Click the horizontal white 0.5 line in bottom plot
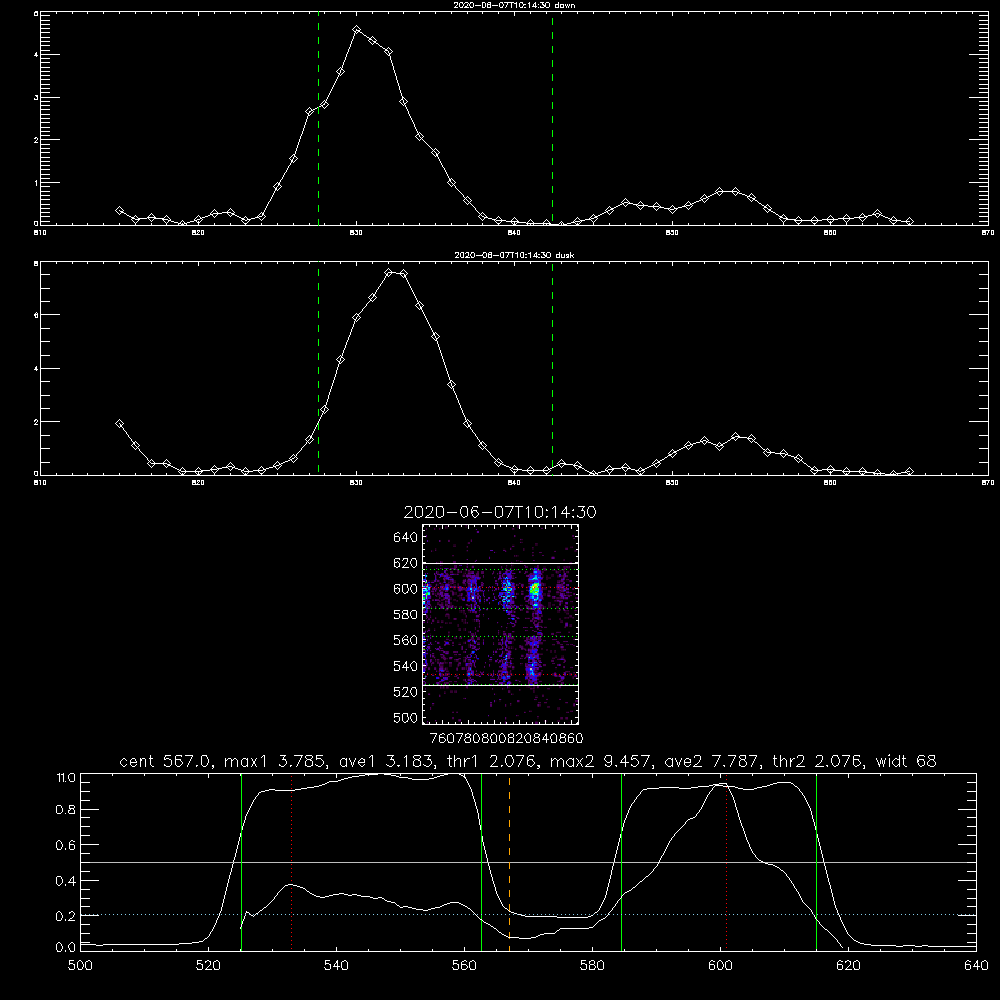This screenshot has height=1000, width=1000. (x=529, y=862)
